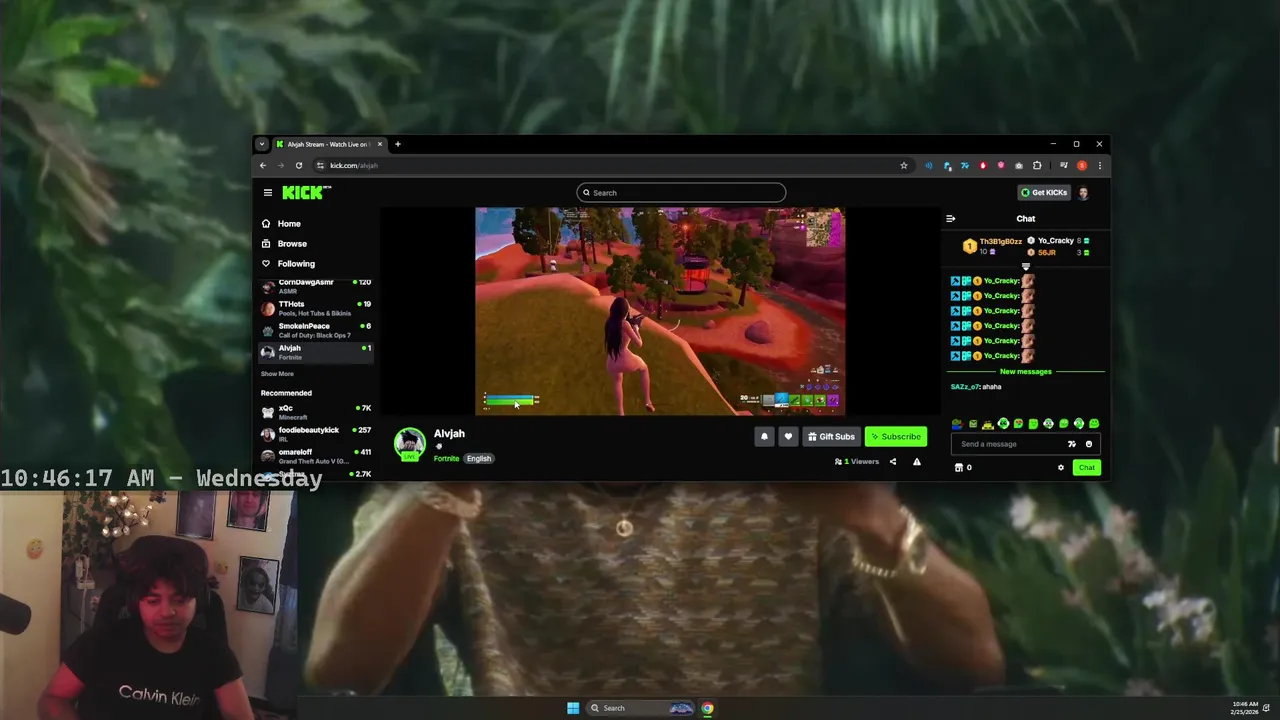Screen dimensions: 1280x720
Task: Click the New messages divider in chat
Action: point(1026,372)
